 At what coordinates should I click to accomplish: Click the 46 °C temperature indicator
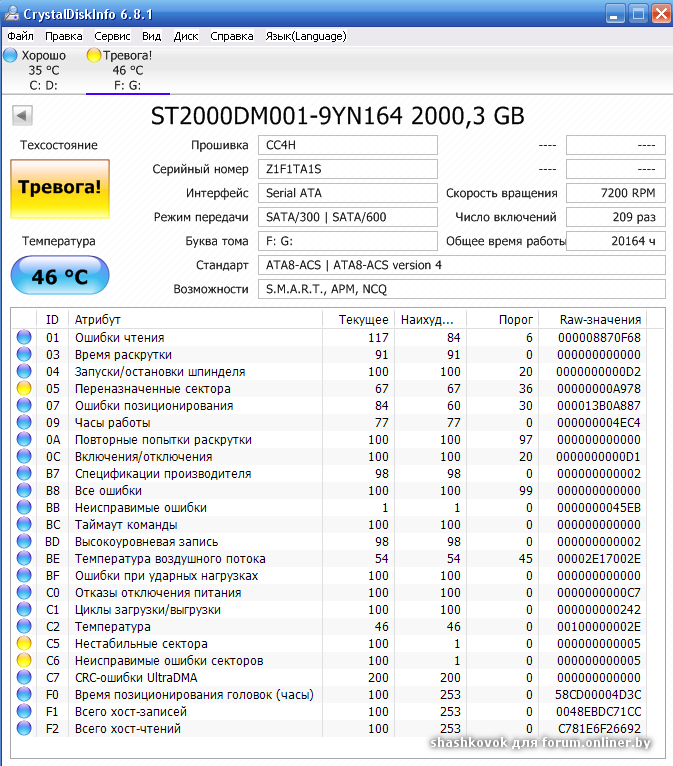[59, 276]
